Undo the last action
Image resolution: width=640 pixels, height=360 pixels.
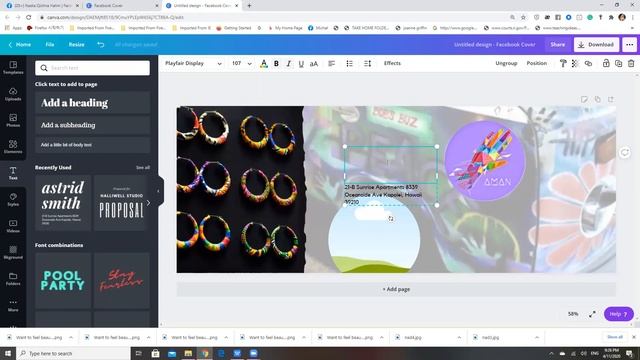pos(100,44)
